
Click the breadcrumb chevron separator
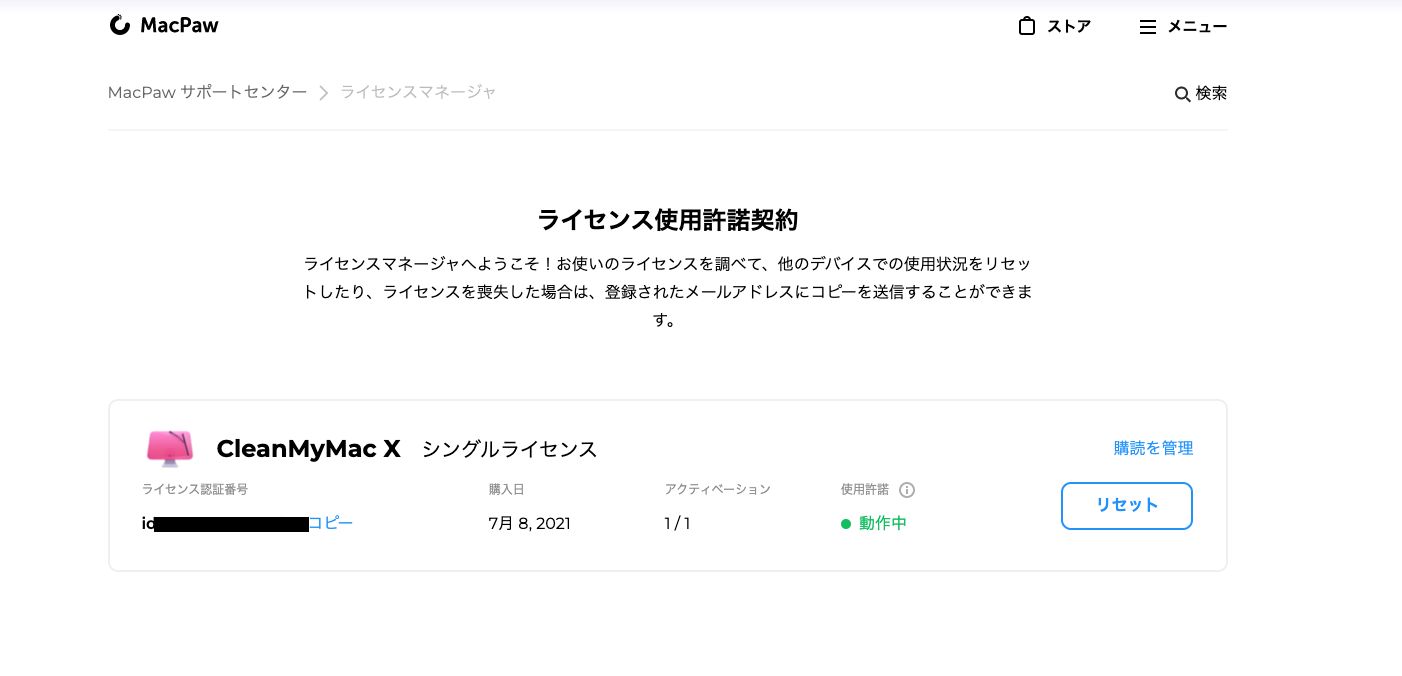pyautogui.click(x=323, y=93)
